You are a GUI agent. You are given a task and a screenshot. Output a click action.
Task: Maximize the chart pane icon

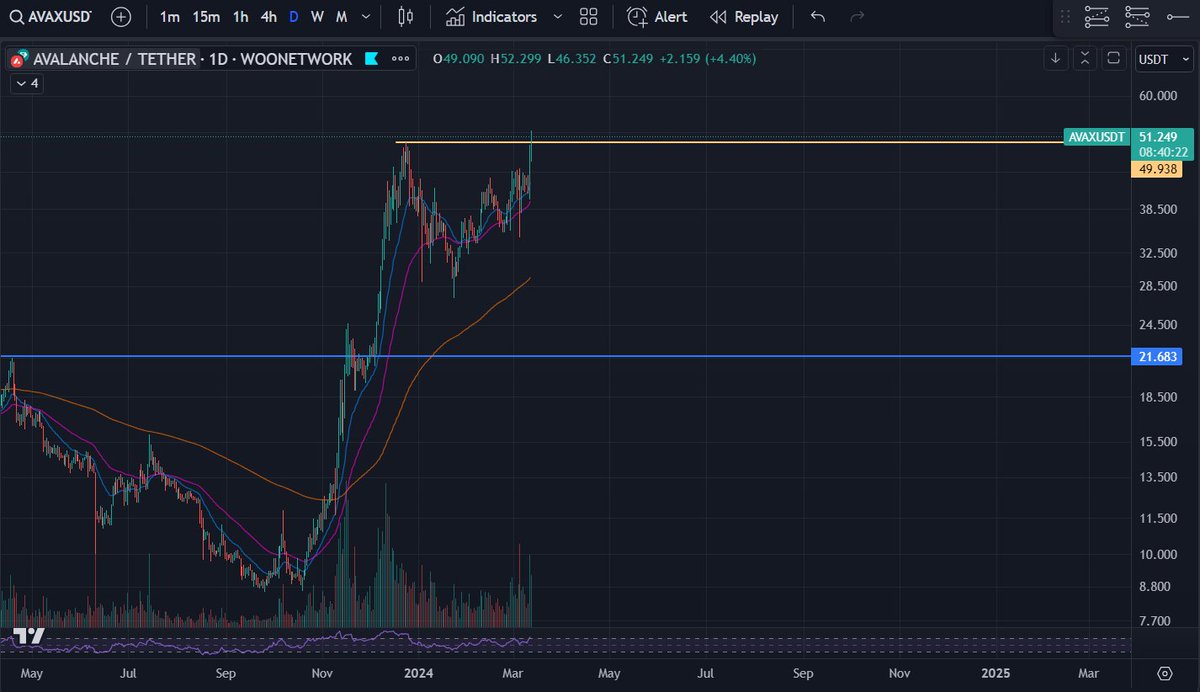1113,59
